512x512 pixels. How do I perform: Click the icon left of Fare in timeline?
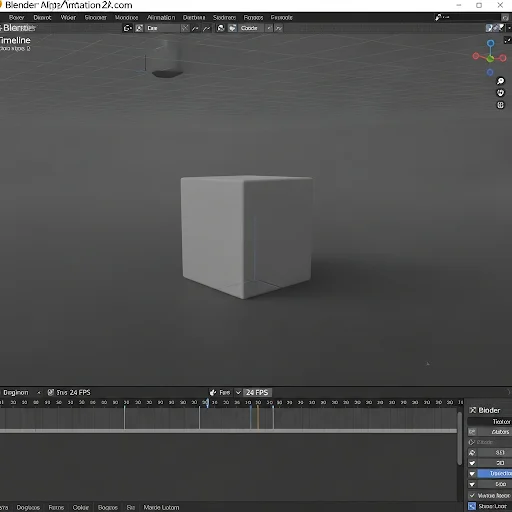click(x=213, y=393)
